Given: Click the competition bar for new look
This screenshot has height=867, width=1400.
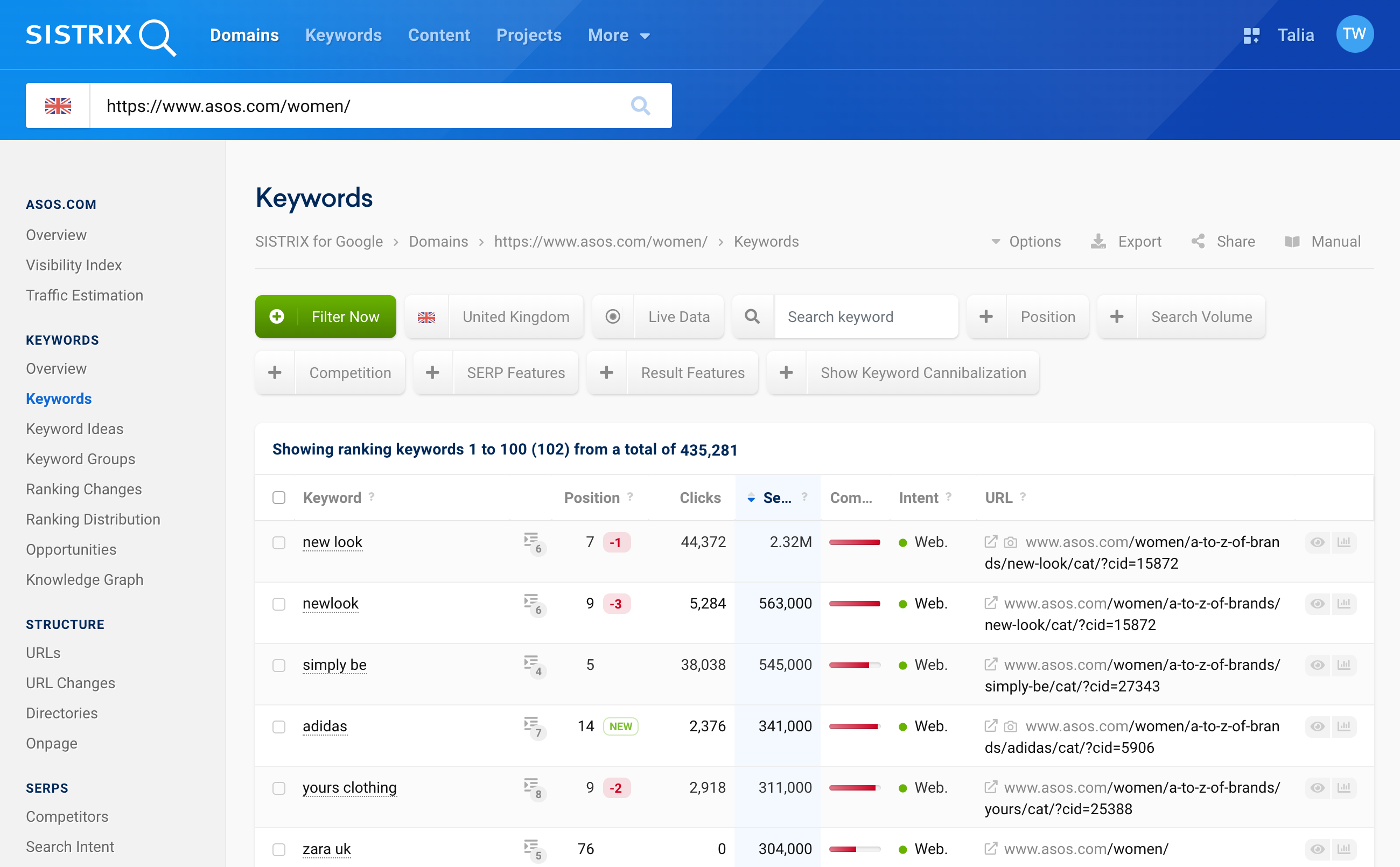Looking at the screenshot, I should (854, 542).
